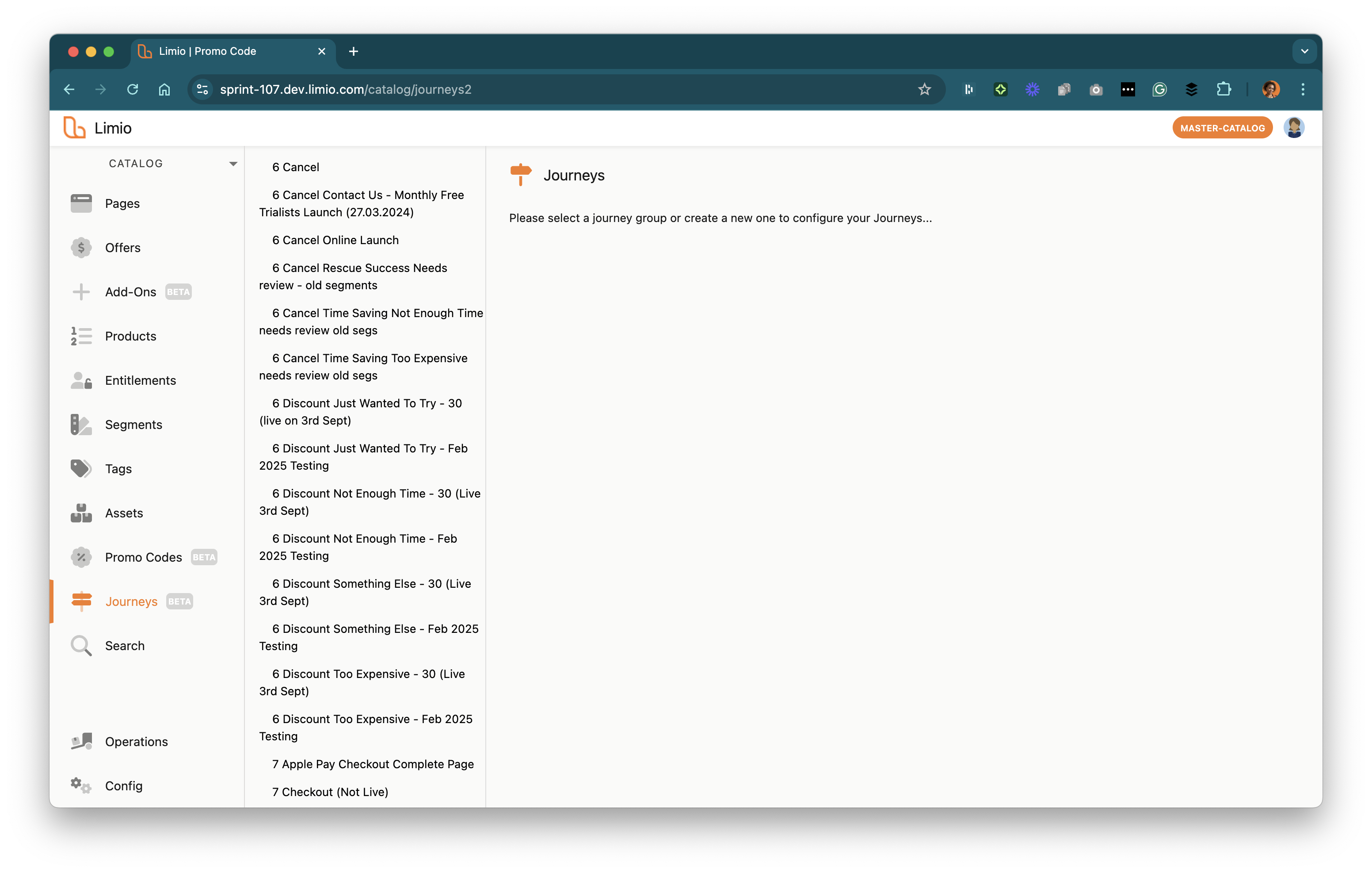Click the Offers dollar badge icon
Viewport: 1372px width, 873px height.
[x=81, y=248]
